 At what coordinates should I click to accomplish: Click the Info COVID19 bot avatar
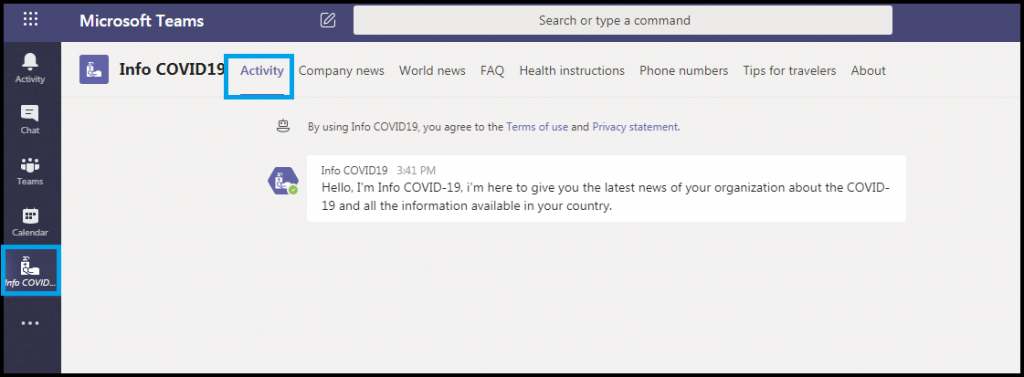283,181
